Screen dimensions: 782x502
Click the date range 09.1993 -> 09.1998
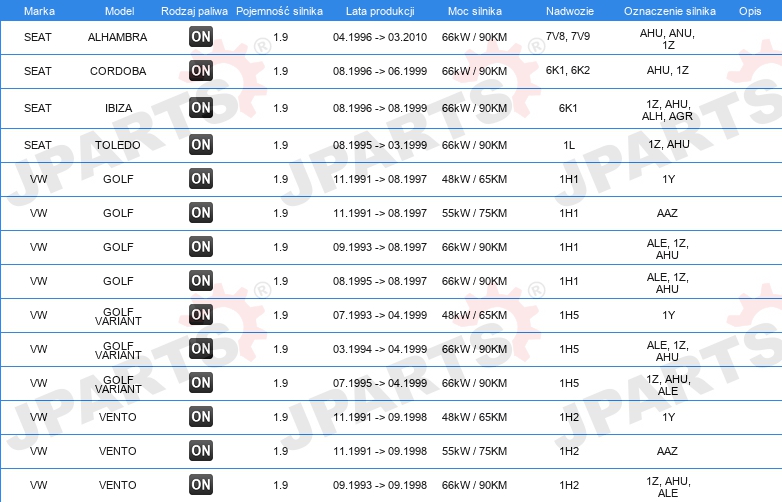click(380, 485)
